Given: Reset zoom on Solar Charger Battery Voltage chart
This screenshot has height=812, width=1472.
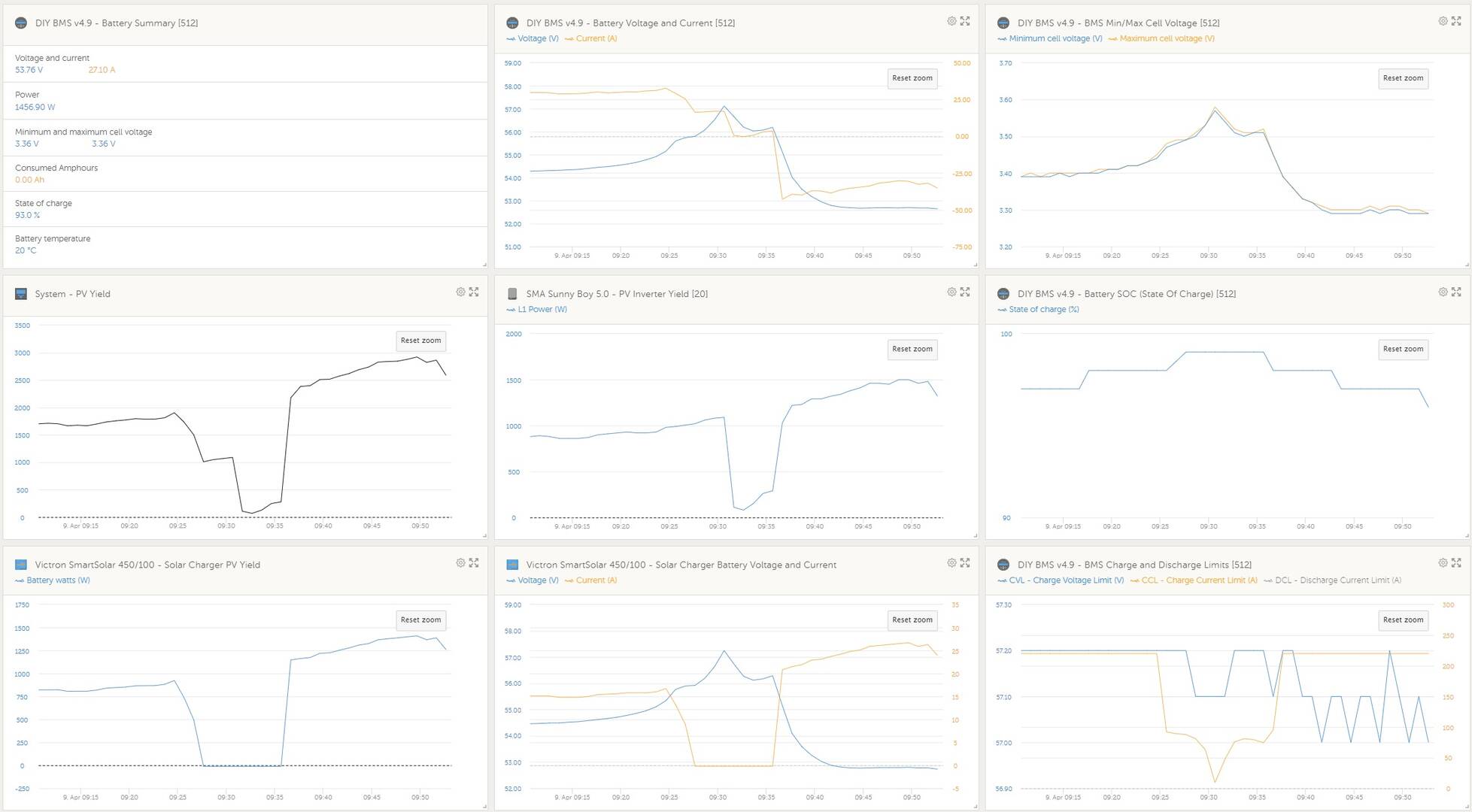Looking at the screenshot, I should coord(912,620).
